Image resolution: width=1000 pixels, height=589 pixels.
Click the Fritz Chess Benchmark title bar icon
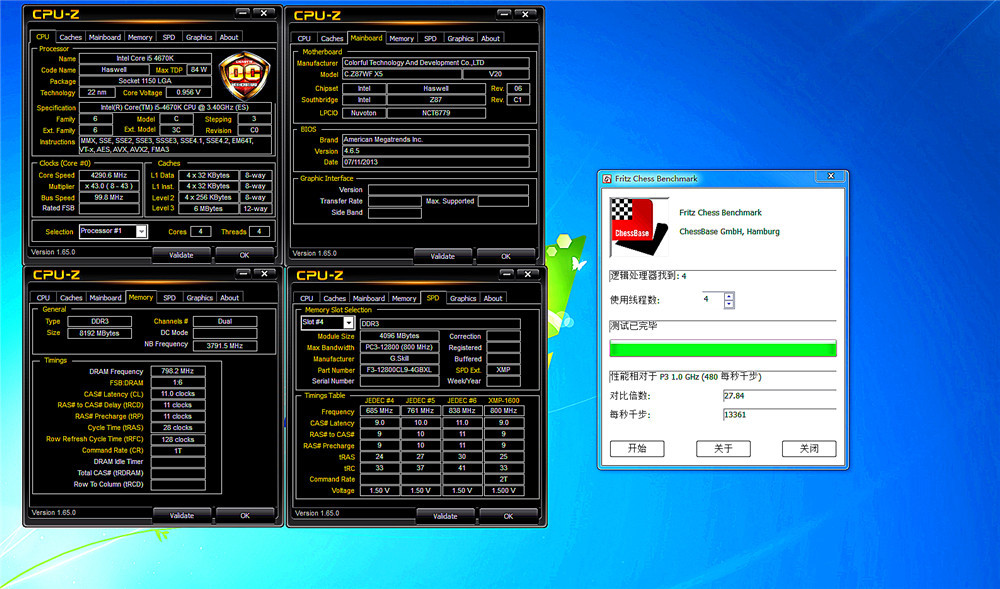(605, 178)
